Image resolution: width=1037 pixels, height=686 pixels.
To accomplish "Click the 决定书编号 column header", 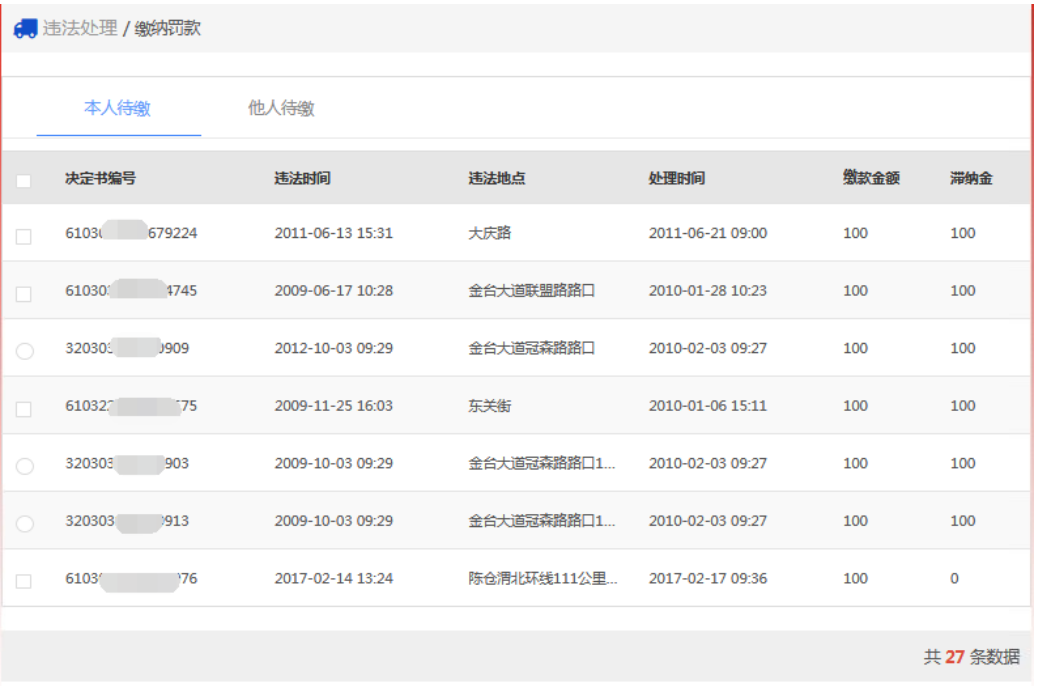I will (100, 178).
